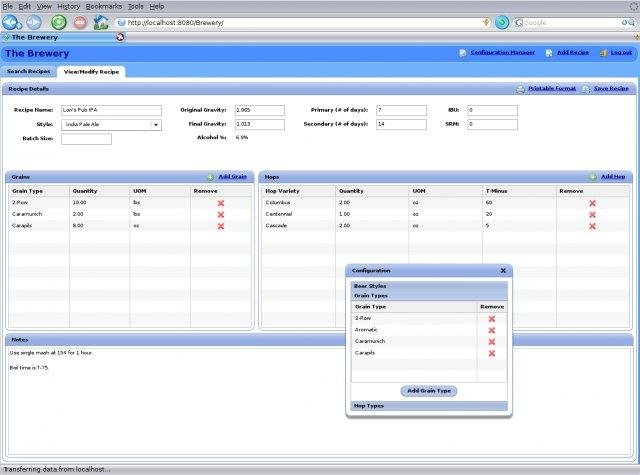Close The Brewery browser tab
The width and height of the screenshot is (640, 475).
(120, 37)
